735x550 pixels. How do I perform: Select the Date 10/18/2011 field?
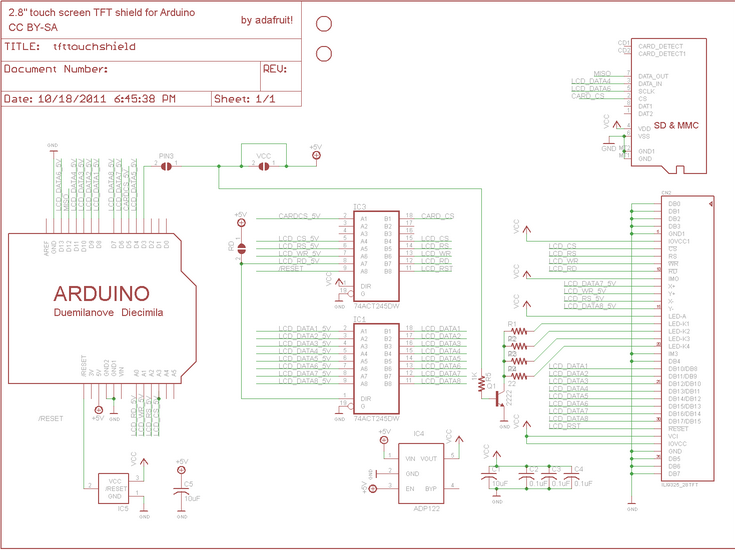(106, 98)
